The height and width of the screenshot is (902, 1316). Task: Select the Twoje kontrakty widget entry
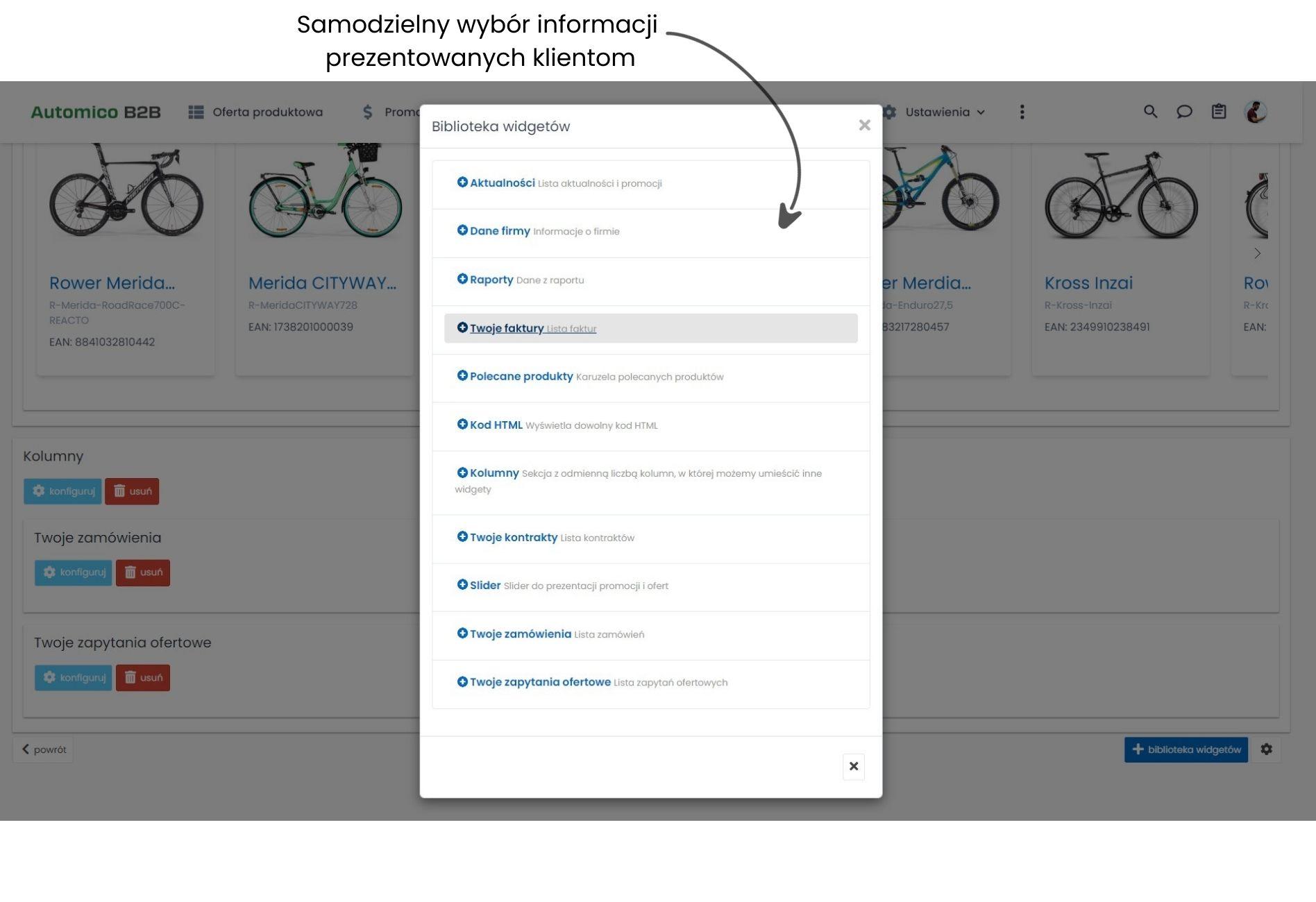pyautogui.click(x=514, y=537)
